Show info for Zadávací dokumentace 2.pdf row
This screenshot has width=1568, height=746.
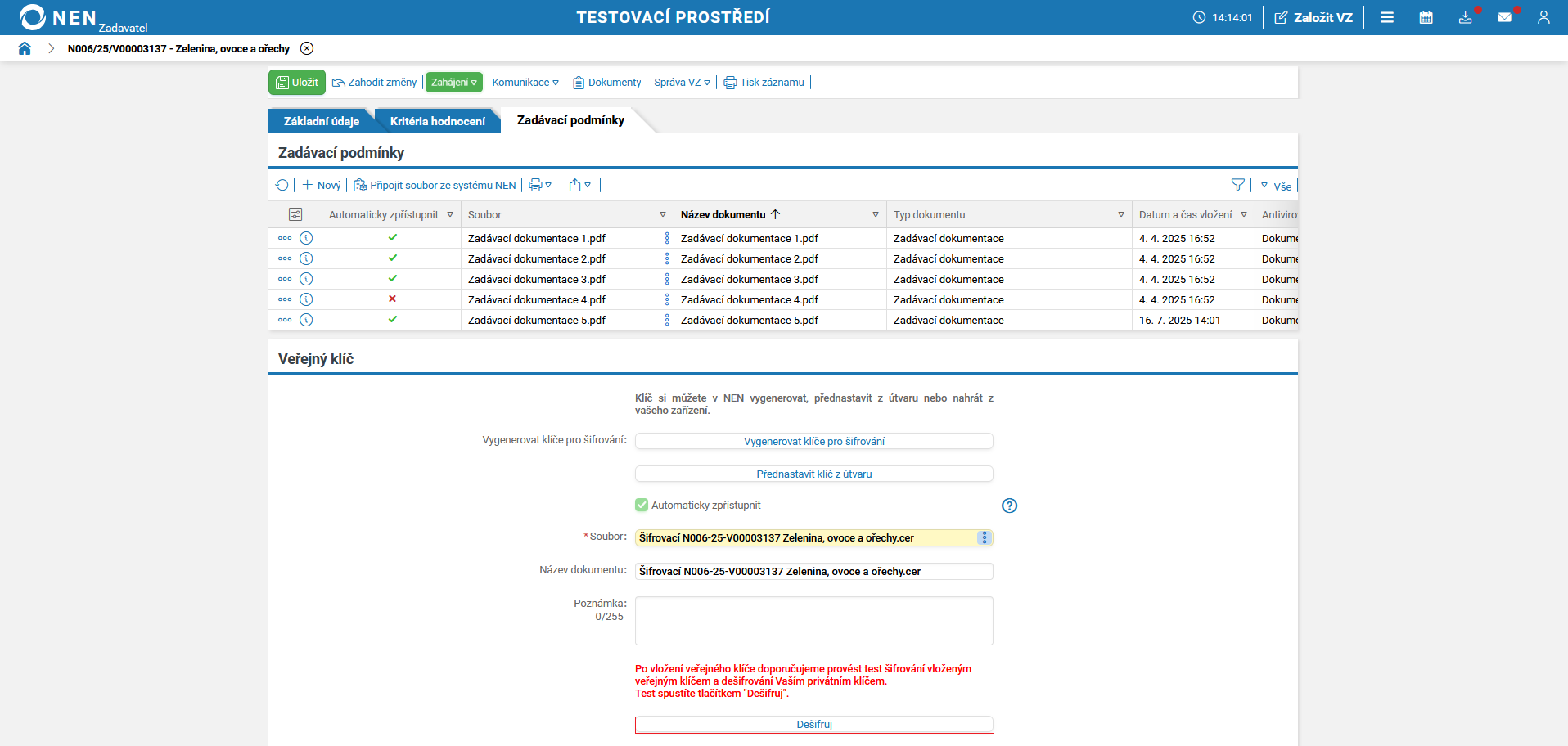[306, 258]
